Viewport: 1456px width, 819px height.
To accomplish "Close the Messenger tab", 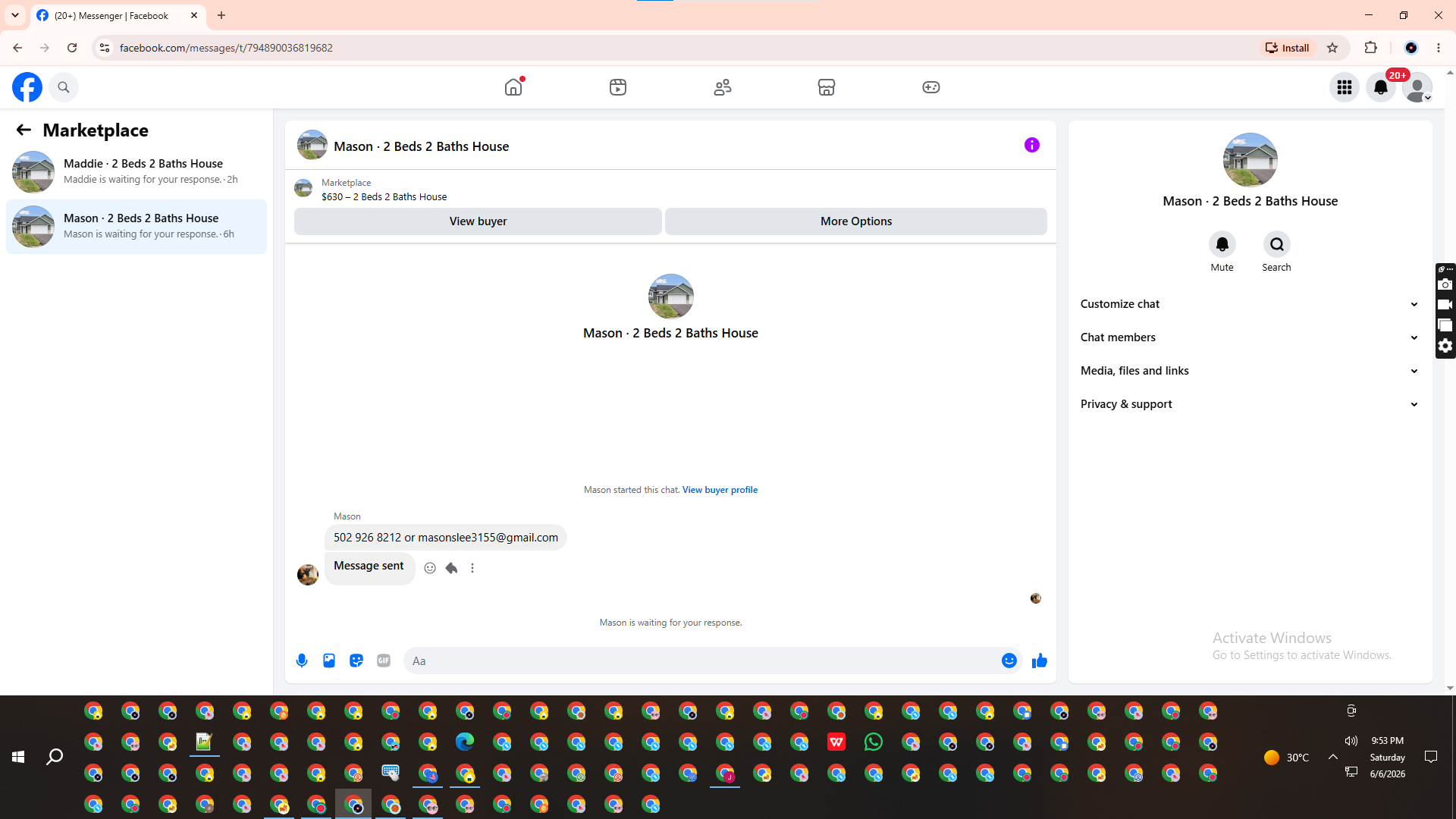I will 194,15.
